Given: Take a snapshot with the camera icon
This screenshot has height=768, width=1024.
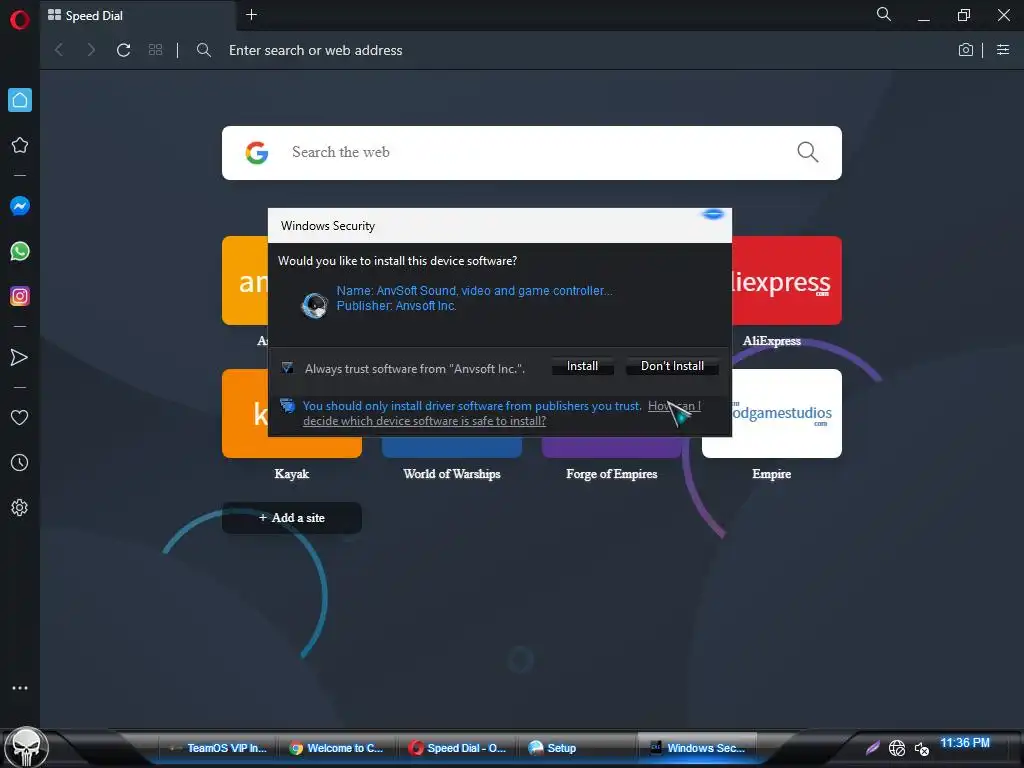Looking at the screenshot, I should pos(965,50).
